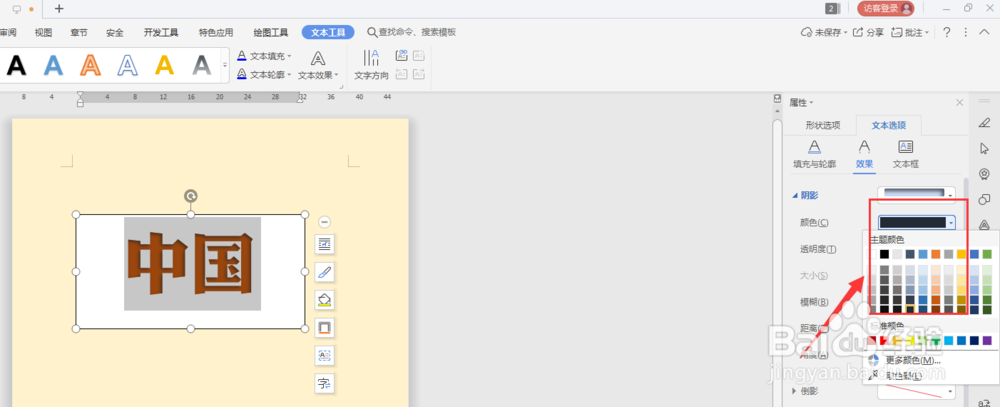Apply the solid black text style preset
This screenshot has width=1000, height=407.
pos(17,65)
